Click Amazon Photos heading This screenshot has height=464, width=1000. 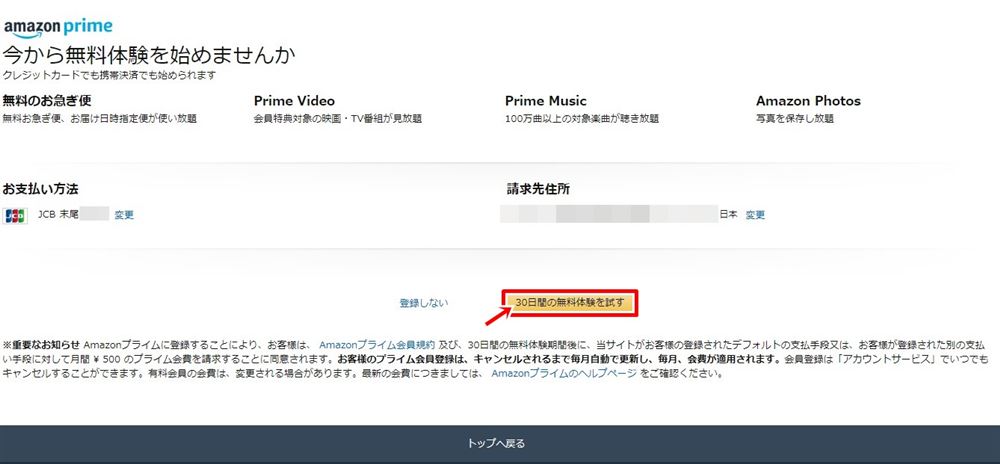(808, 101)
